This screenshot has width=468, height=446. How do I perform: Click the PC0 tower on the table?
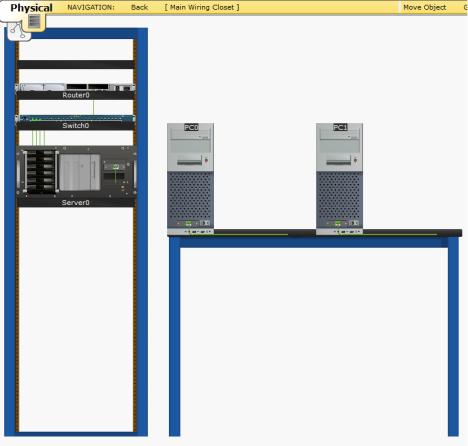tap(190, 179)
